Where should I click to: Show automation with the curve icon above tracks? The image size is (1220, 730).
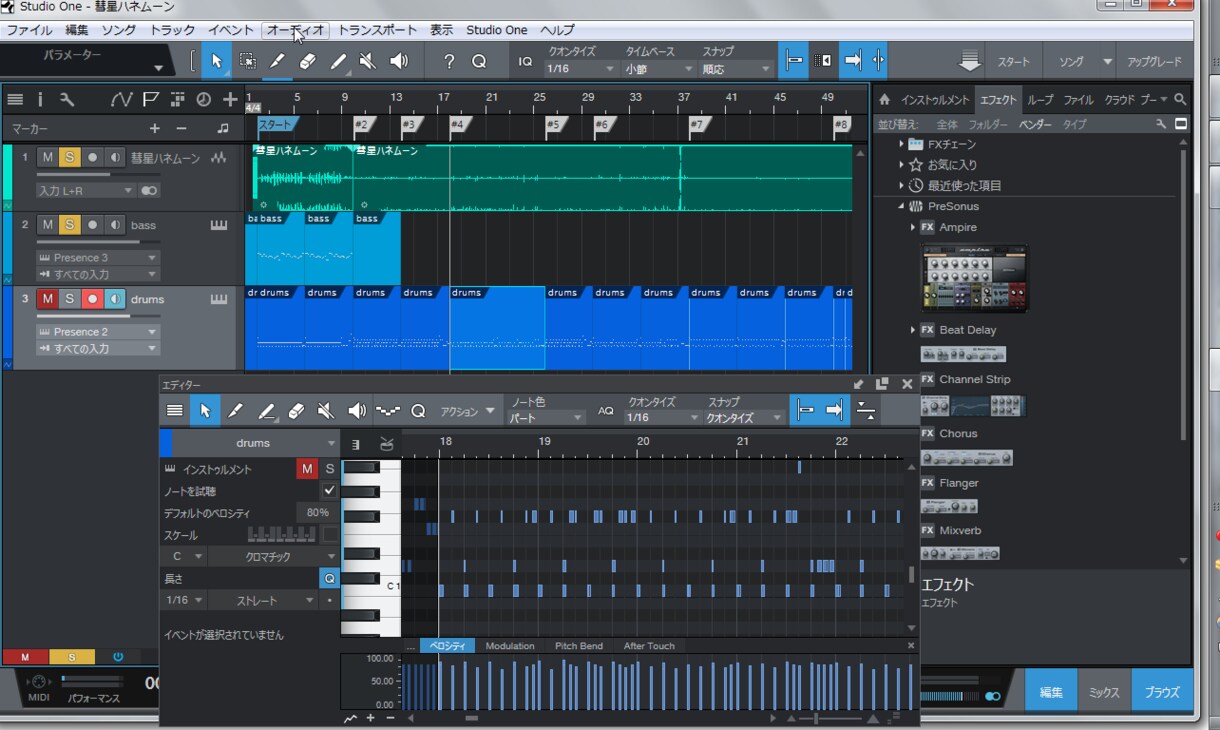click(x=121, y=99)
